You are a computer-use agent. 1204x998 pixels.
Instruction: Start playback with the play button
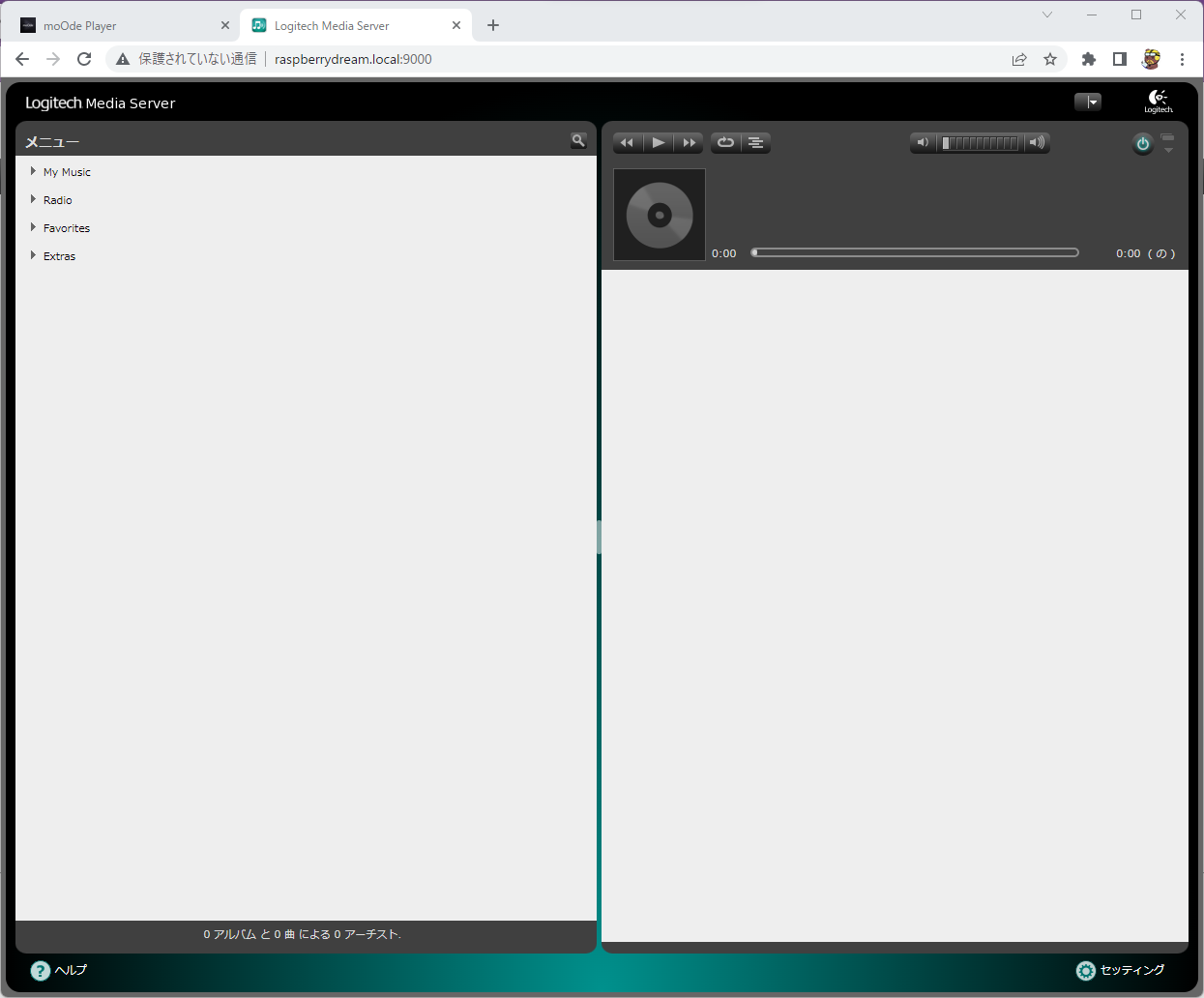point(659,143)
